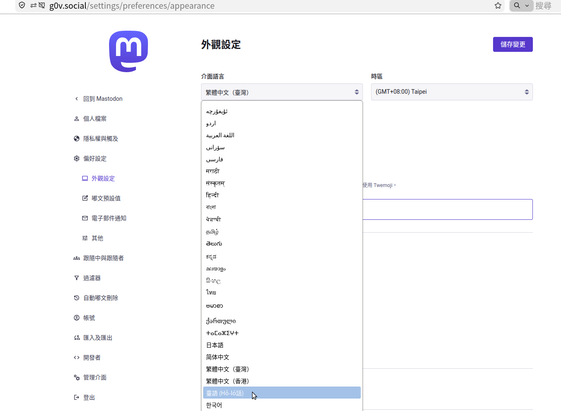Open the 過濾器 label in the sidebar

92,278
